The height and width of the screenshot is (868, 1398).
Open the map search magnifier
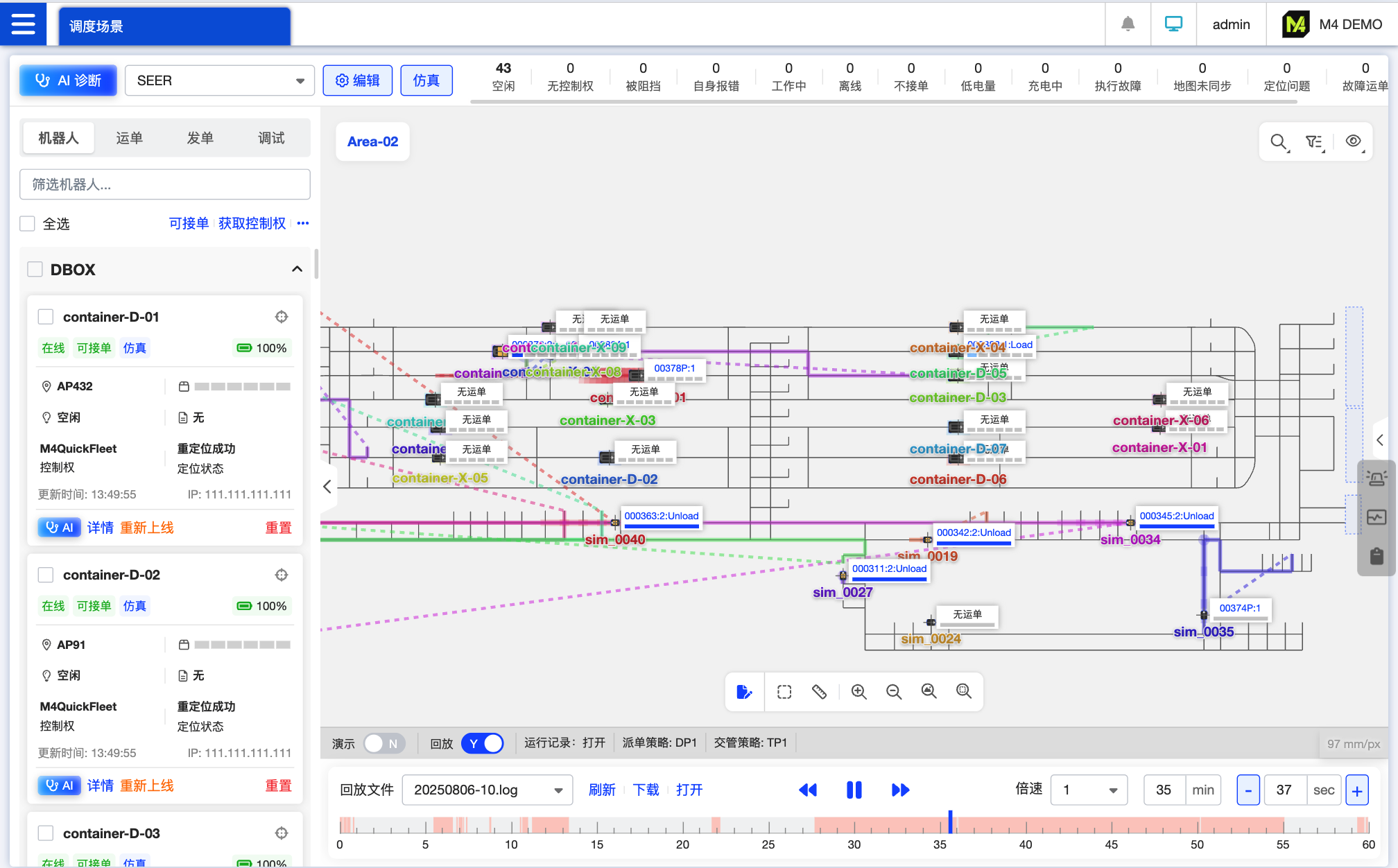1278,142
